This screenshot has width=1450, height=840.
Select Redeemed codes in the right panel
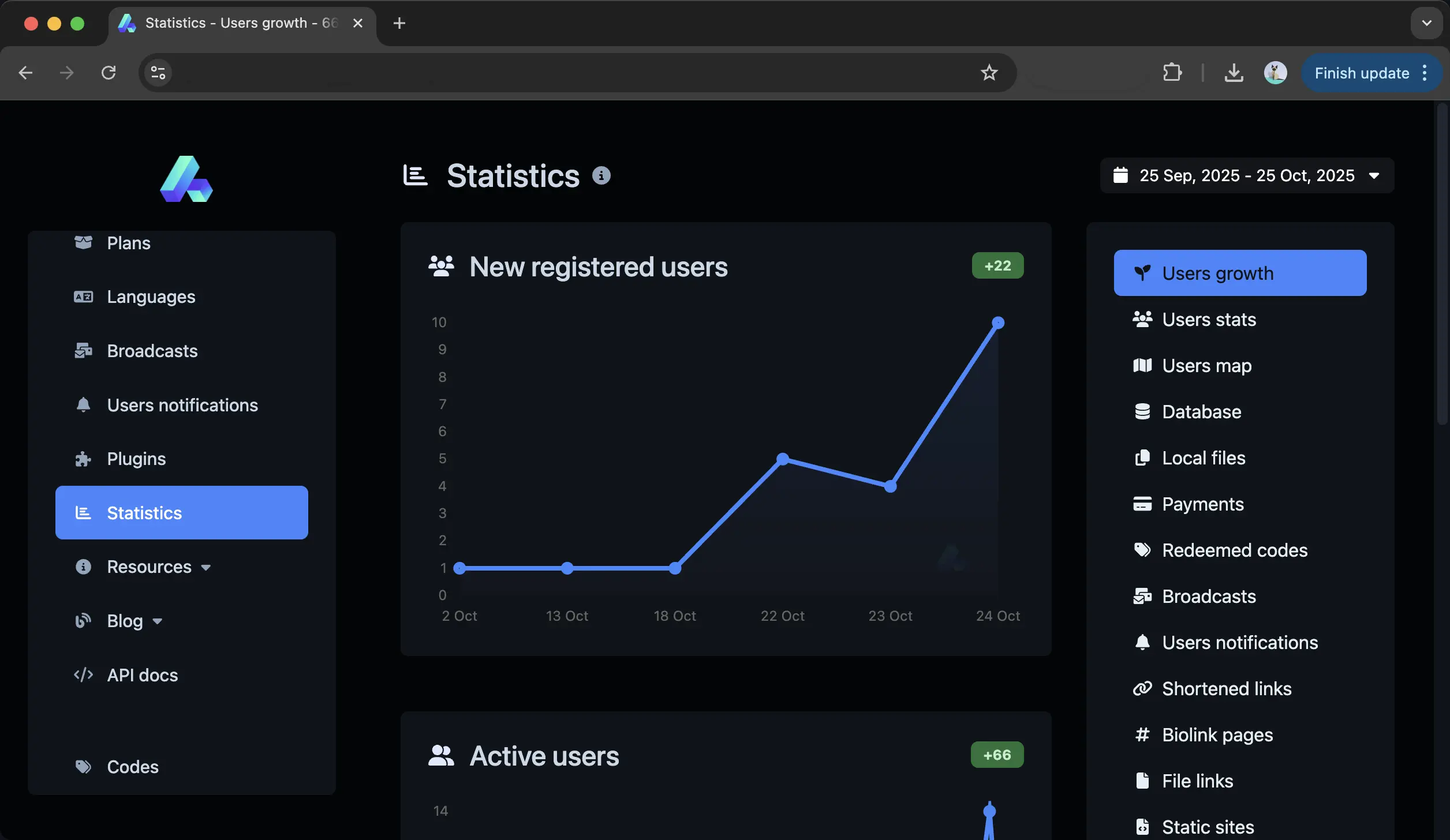click(1235, 550)
